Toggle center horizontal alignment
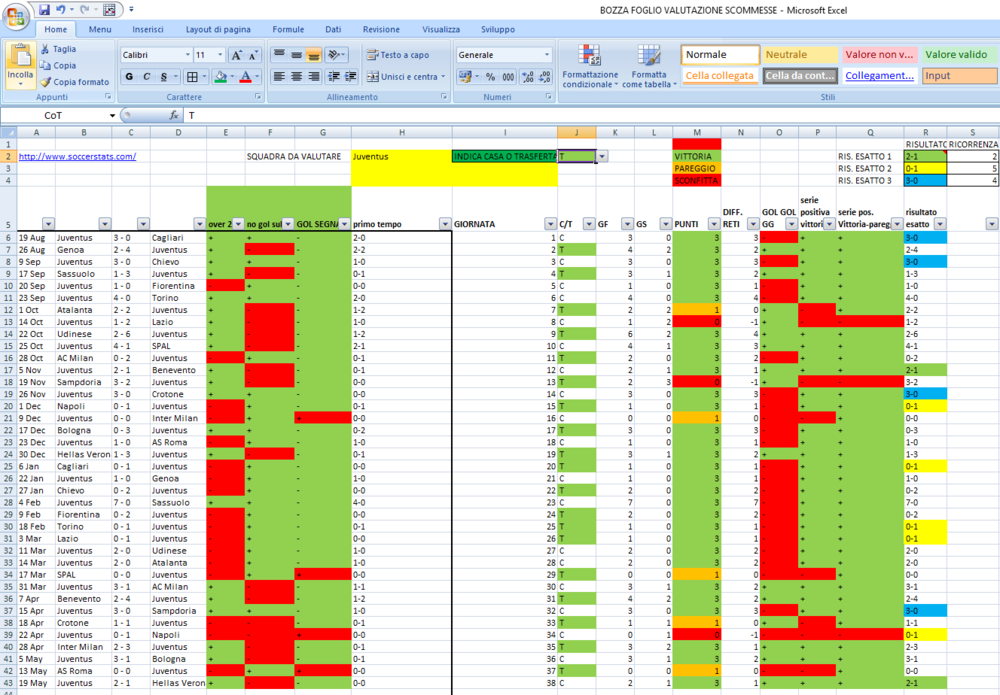This screenshot has width=1000, height=695. click(x=296, y=77)
